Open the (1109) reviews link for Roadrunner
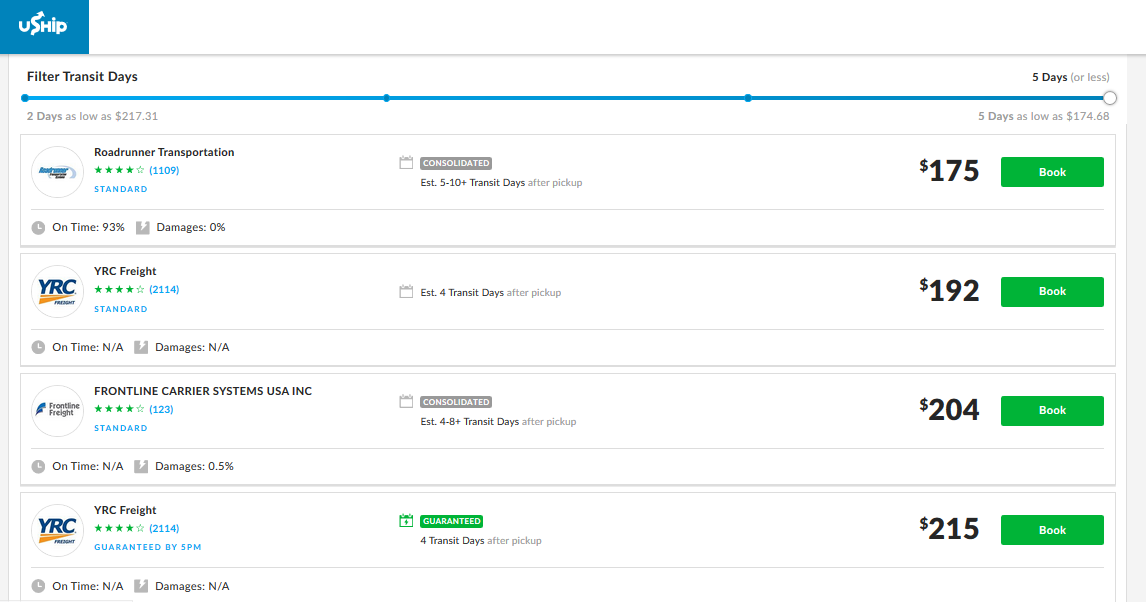 coord(164,170)
